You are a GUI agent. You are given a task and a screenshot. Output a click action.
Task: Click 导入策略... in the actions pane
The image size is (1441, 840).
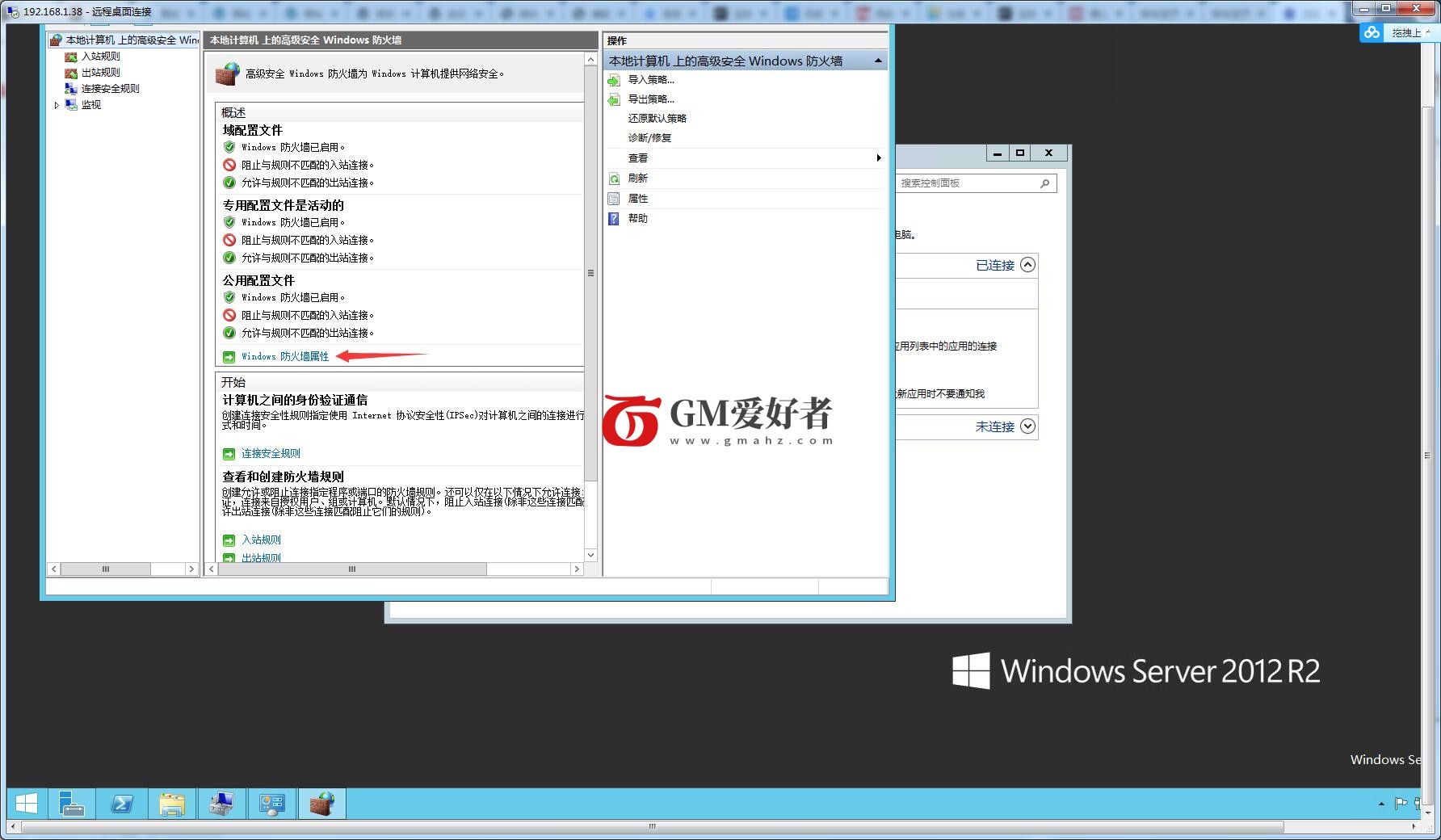click(651, 80)
